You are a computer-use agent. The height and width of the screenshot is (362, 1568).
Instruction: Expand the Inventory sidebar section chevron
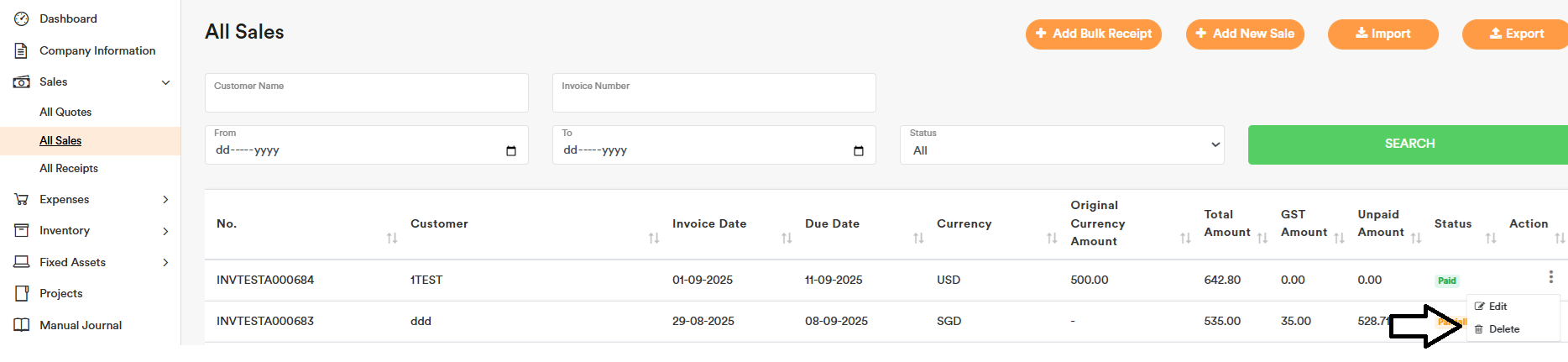(x=165, y=231)
